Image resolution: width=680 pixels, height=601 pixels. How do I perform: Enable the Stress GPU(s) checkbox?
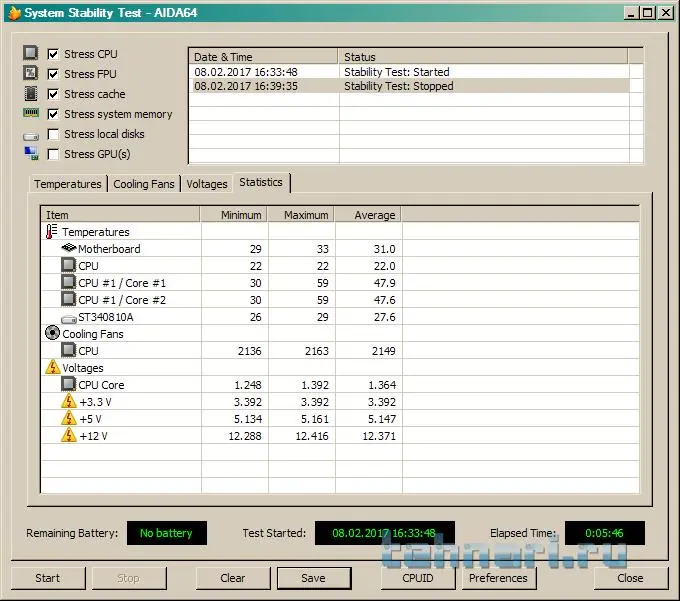pos(53,154)
